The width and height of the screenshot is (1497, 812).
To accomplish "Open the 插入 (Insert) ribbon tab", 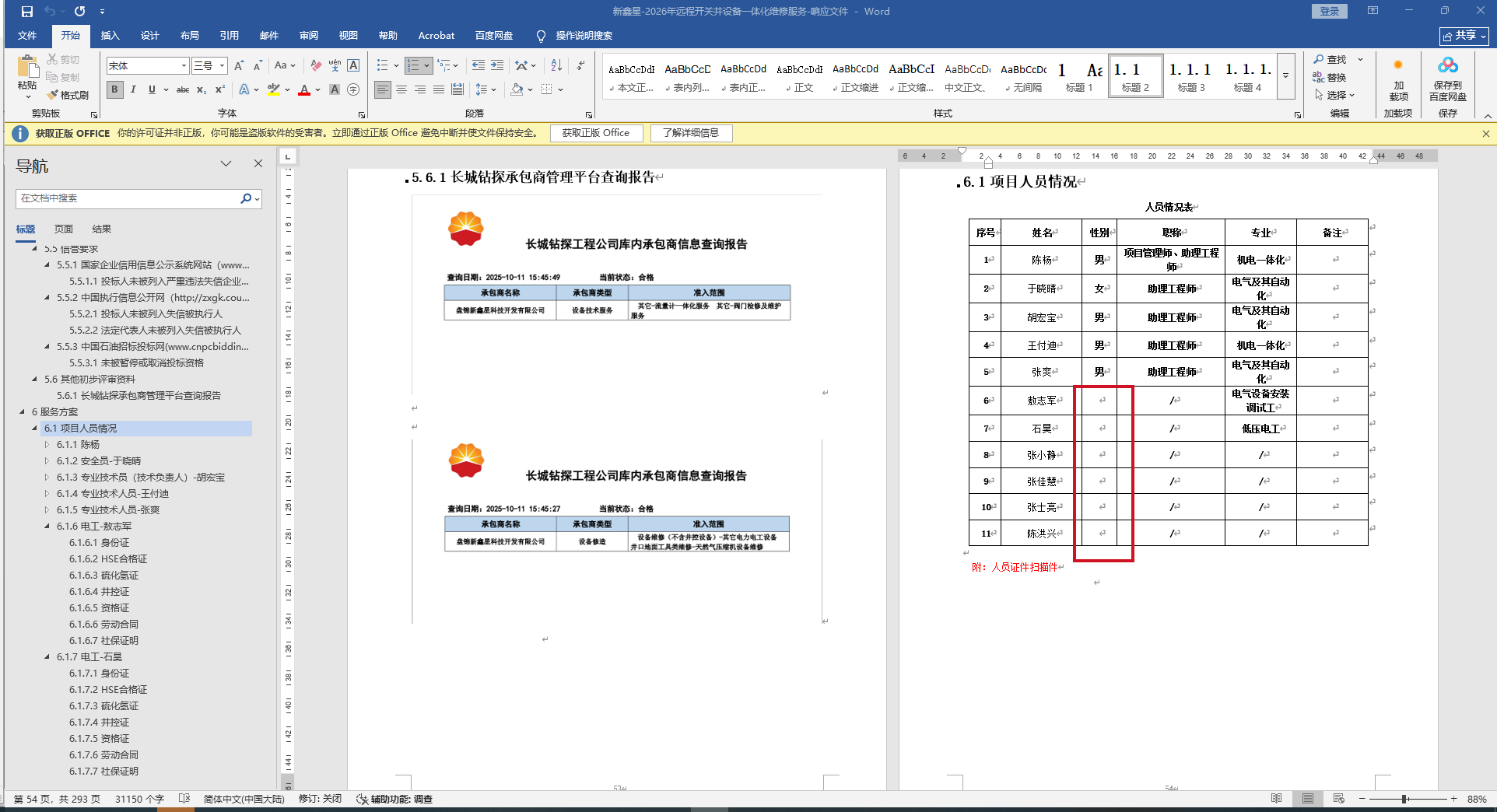I will pos(110,36).
